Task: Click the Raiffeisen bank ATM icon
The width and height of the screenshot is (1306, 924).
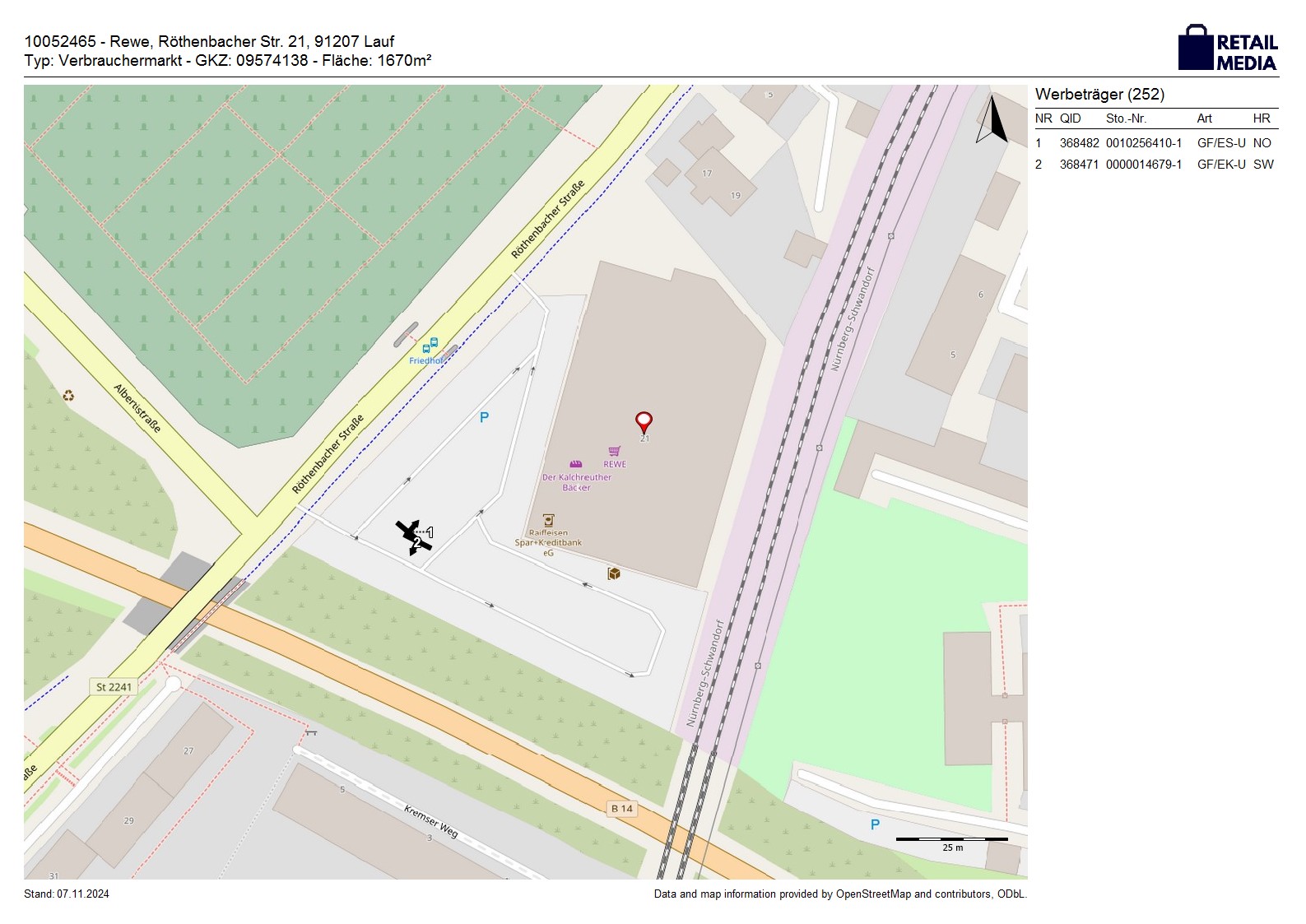Action: (x=549, y=520)
